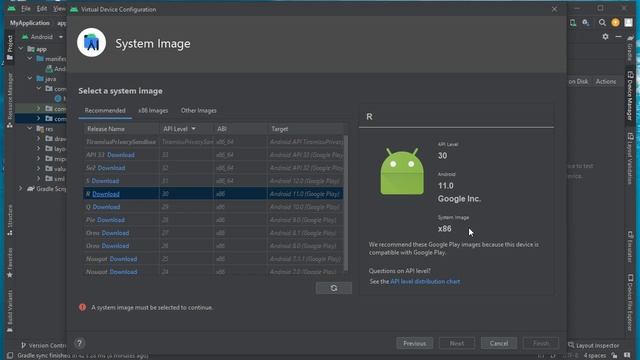640x360 pixels.
Task: Open the API level distribution chart link
Action: point(425,282)
